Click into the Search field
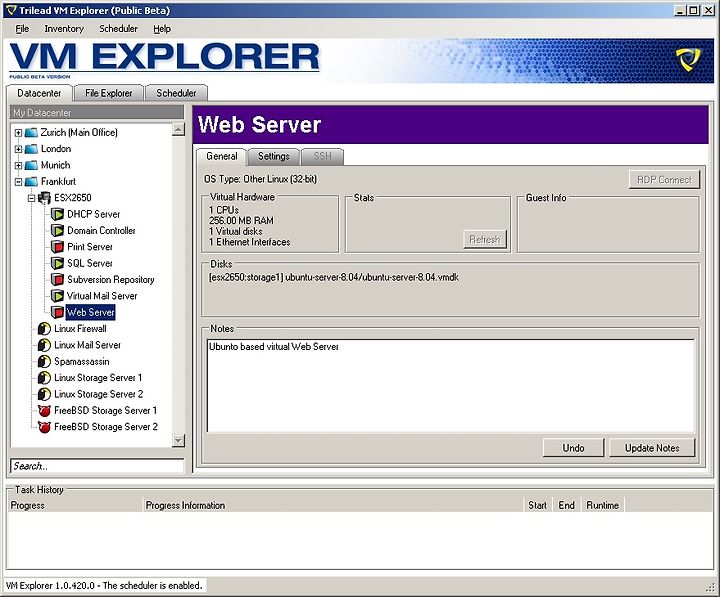Image resolution: width=720 pixels, height=597 pixels. pos(97,466)
